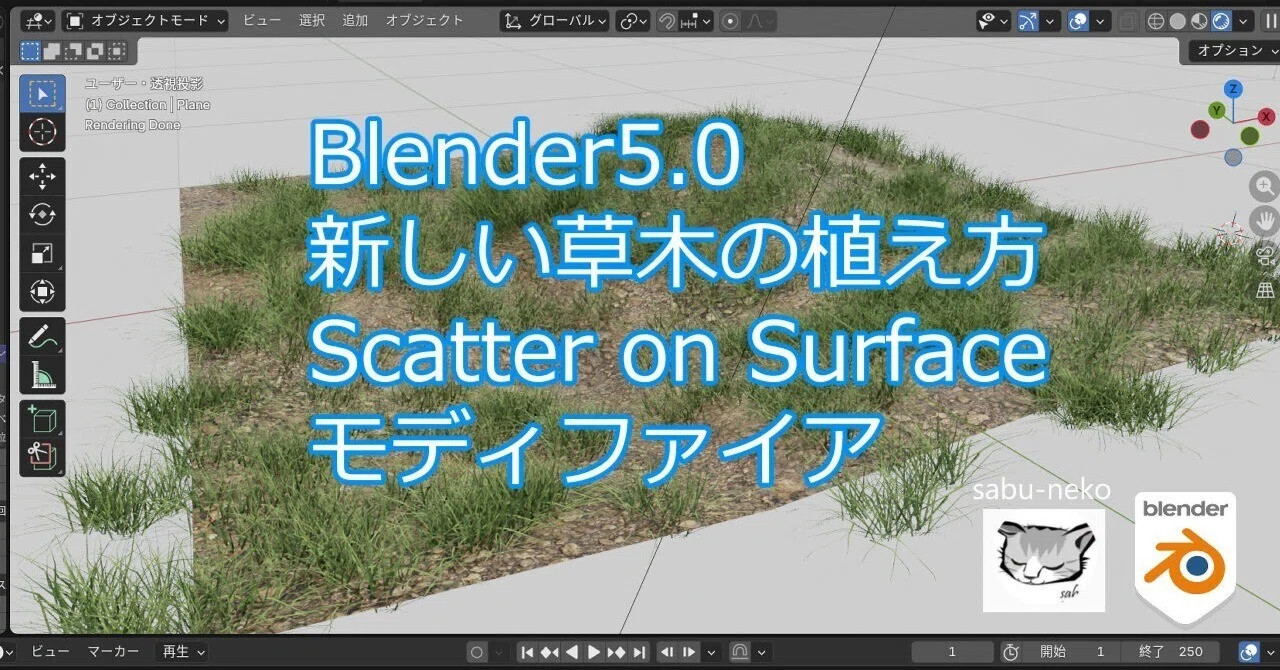1280x670 pixels.
Task: Jump to the last frame
Action: click(640, 652)
